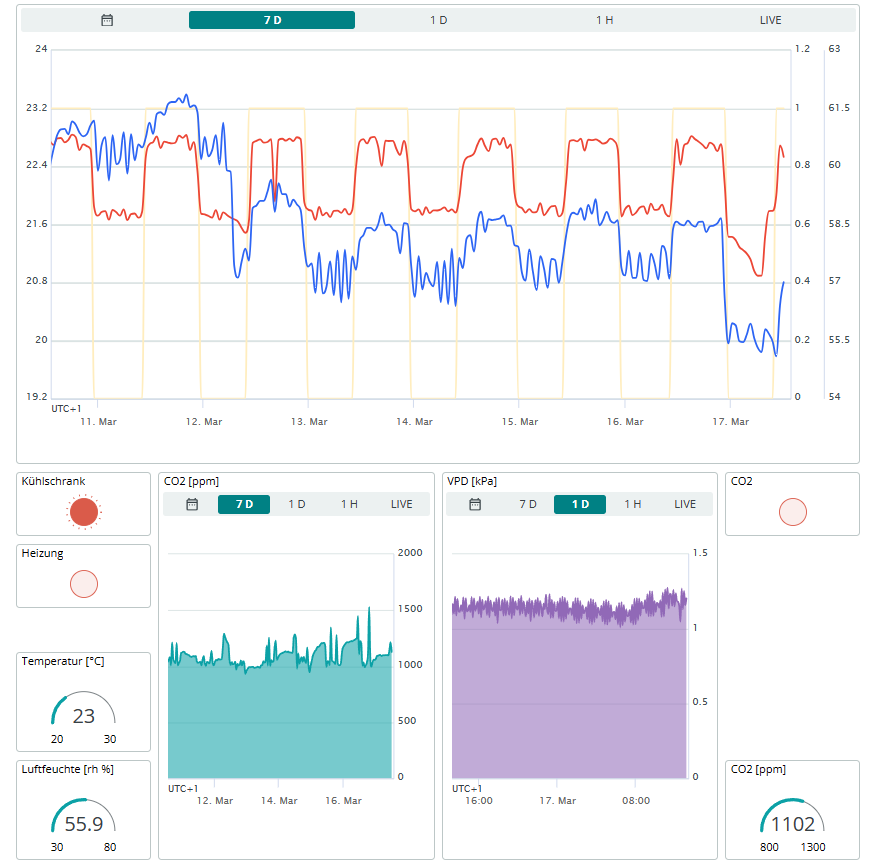
Task: Click the 14. Mar marker on main chart
Action: [x=414, y=422]
